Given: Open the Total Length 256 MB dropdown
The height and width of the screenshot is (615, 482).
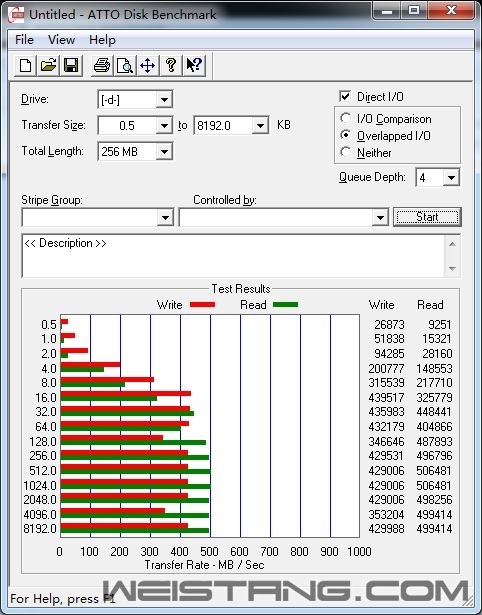Looking at the screenshot, I should pos(164,152).
